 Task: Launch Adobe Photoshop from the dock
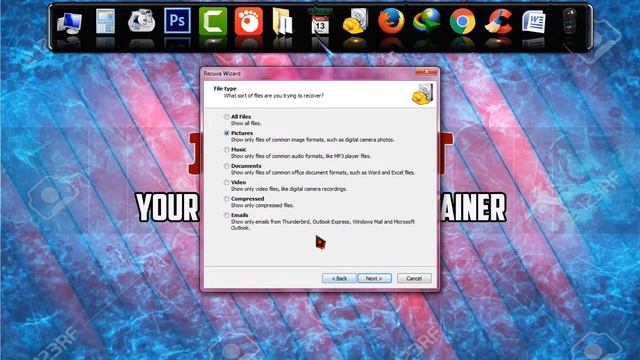pos(177,21)
